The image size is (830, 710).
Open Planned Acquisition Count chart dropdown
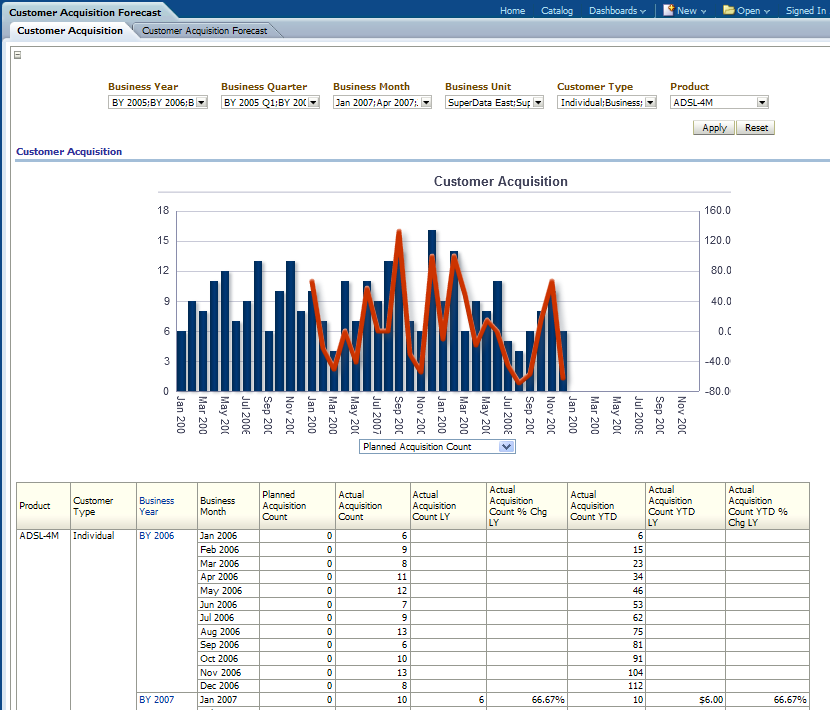(506, 447)
